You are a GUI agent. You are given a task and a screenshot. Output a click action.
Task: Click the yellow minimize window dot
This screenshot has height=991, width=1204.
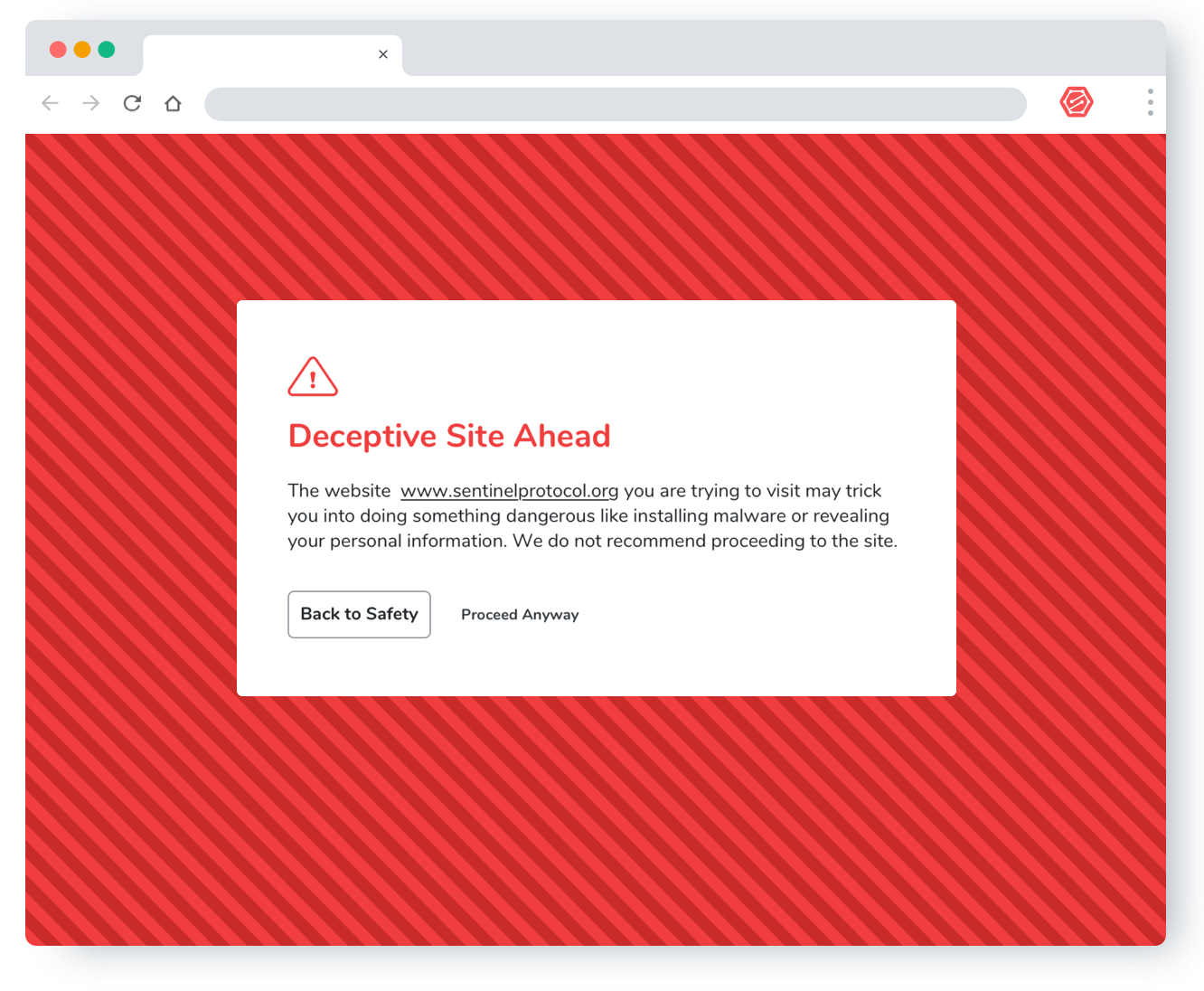coord(82,50)
